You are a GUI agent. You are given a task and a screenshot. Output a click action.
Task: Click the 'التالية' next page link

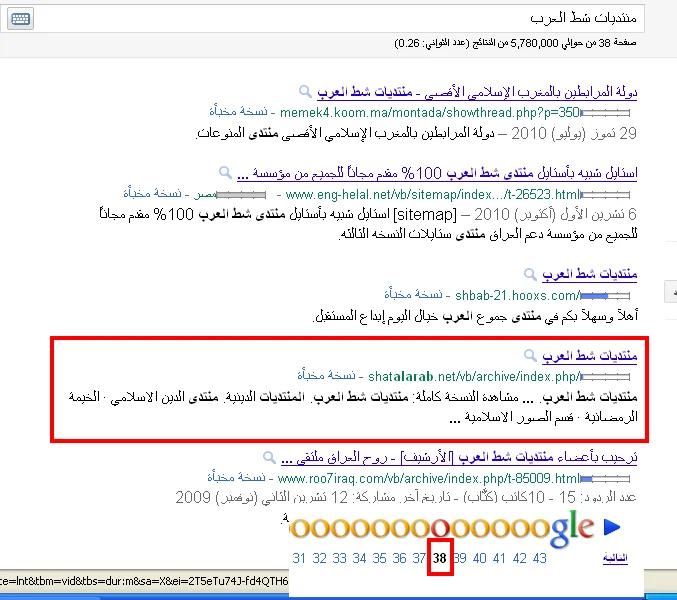pyautogui.click(x=615, y=558)
